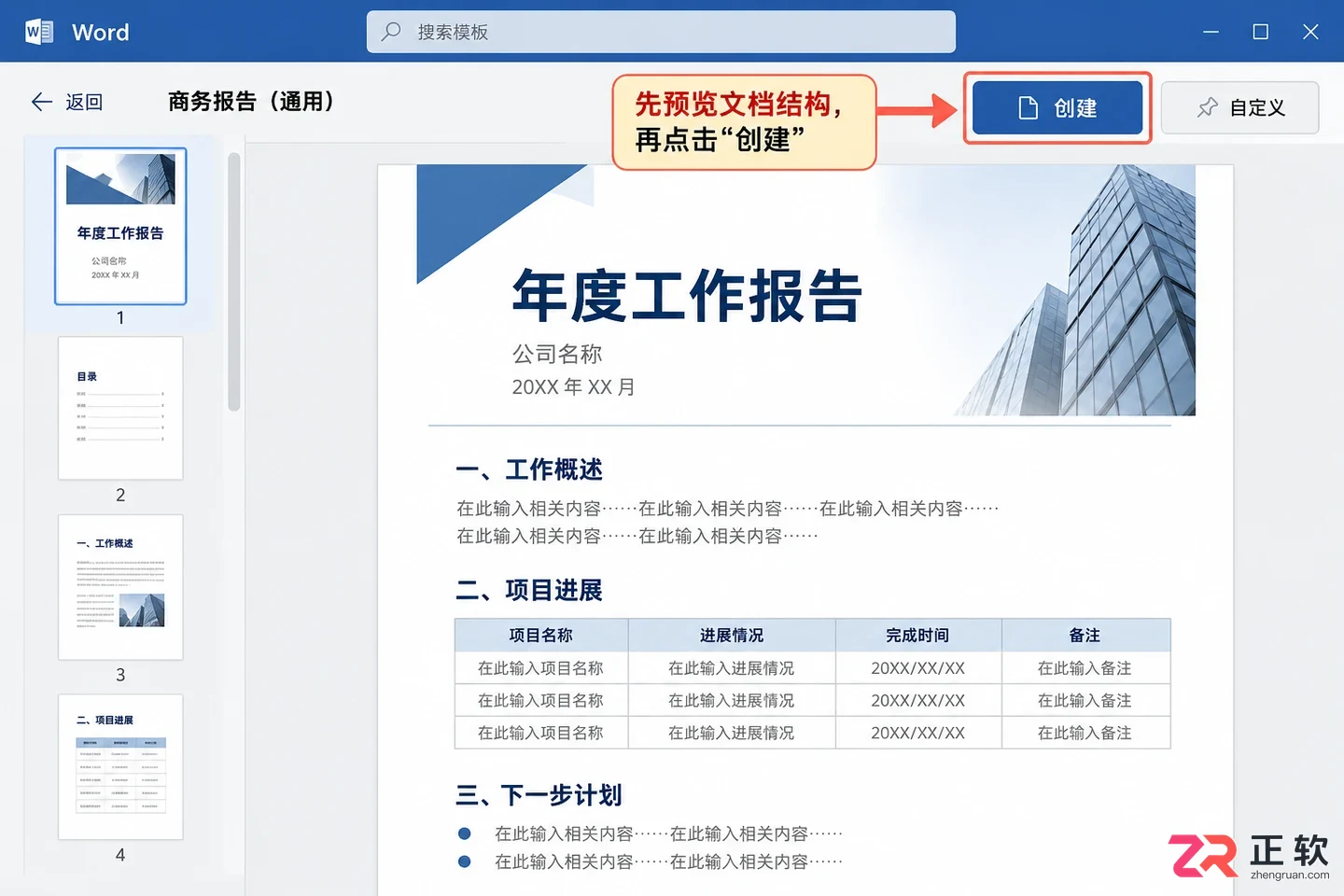The image size is (1344, 896).
Task: Click the 自定义 button
Action: pos(1239,107)
